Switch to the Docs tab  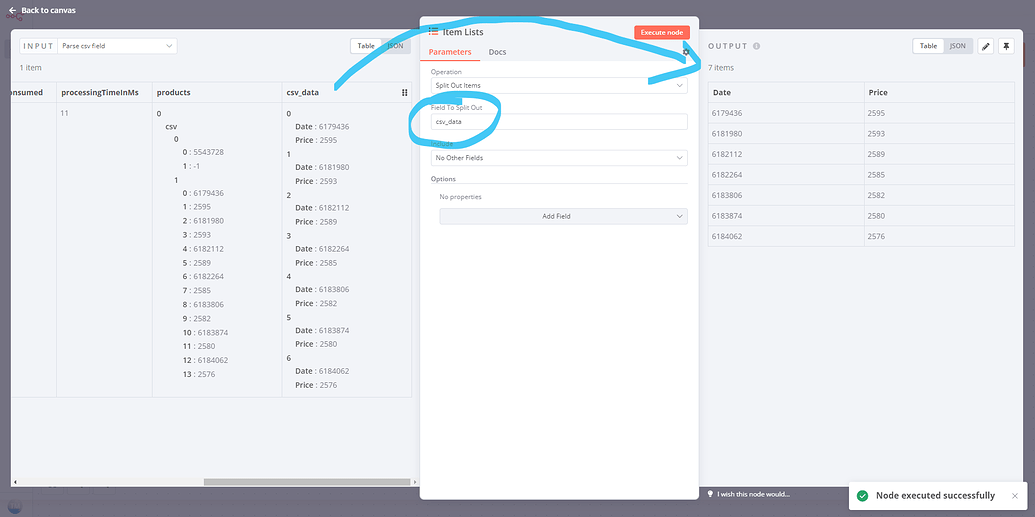click(498, 52)
